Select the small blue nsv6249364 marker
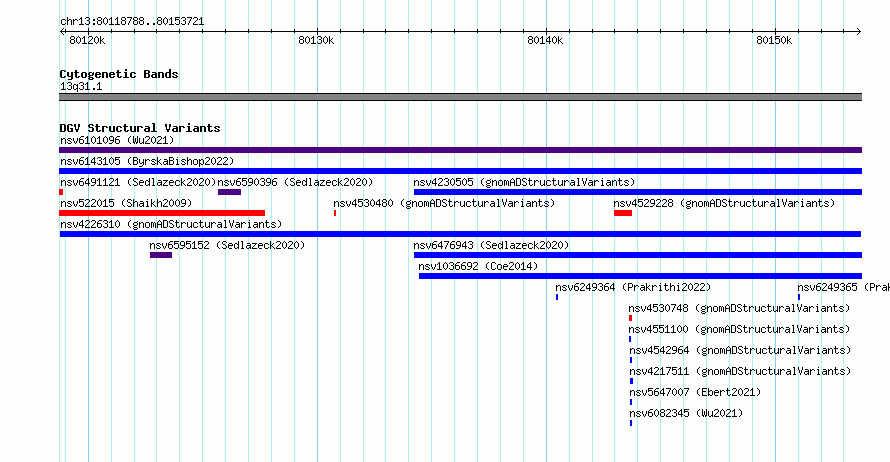Screen dimensions: 890x462 coord(557,297)
